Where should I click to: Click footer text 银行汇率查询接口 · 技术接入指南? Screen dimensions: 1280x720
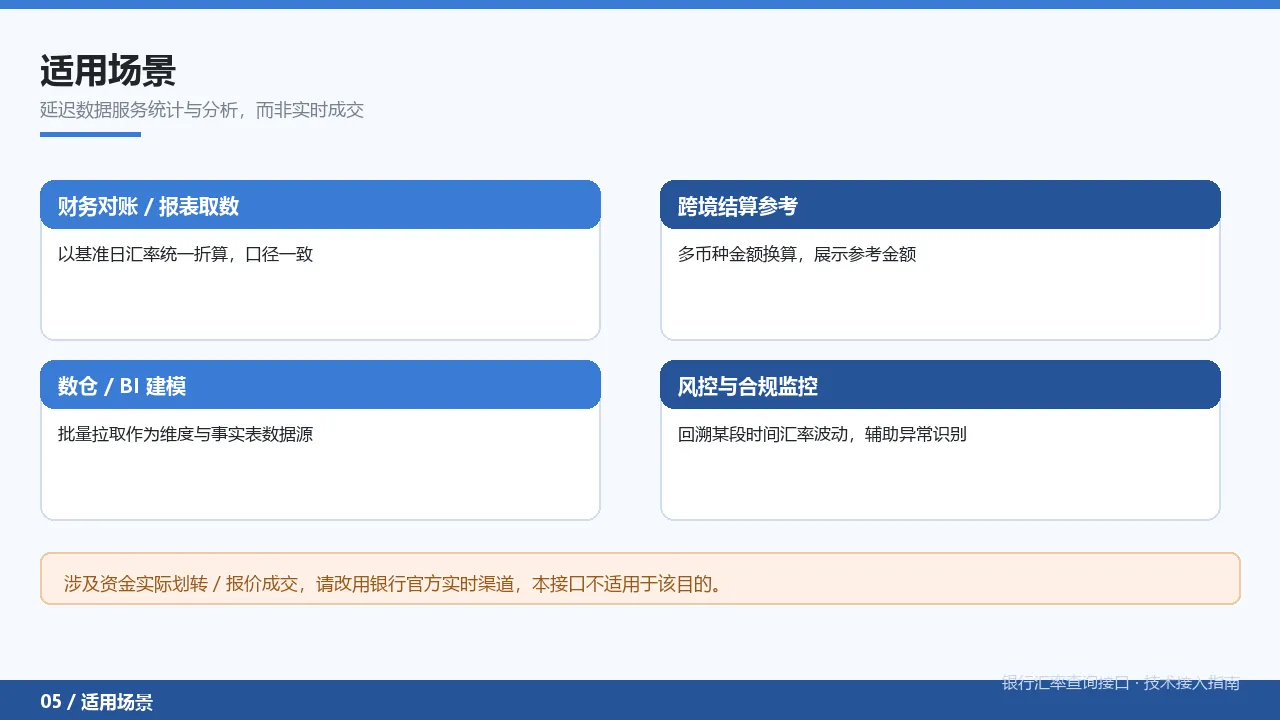point(1121,683)
